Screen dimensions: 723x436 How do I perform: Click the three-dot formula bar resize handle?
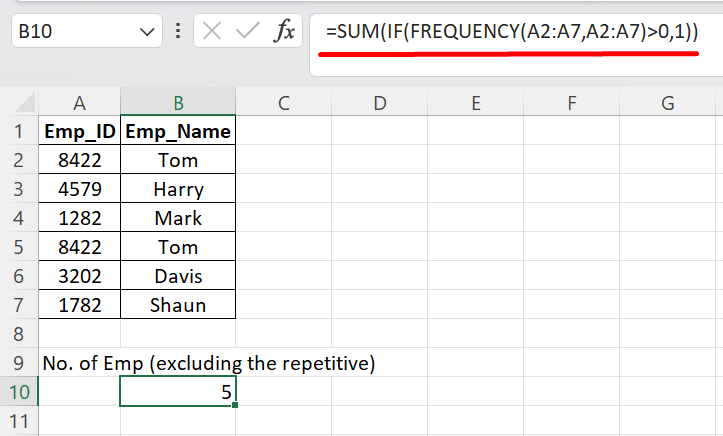(x=178, y=31)
